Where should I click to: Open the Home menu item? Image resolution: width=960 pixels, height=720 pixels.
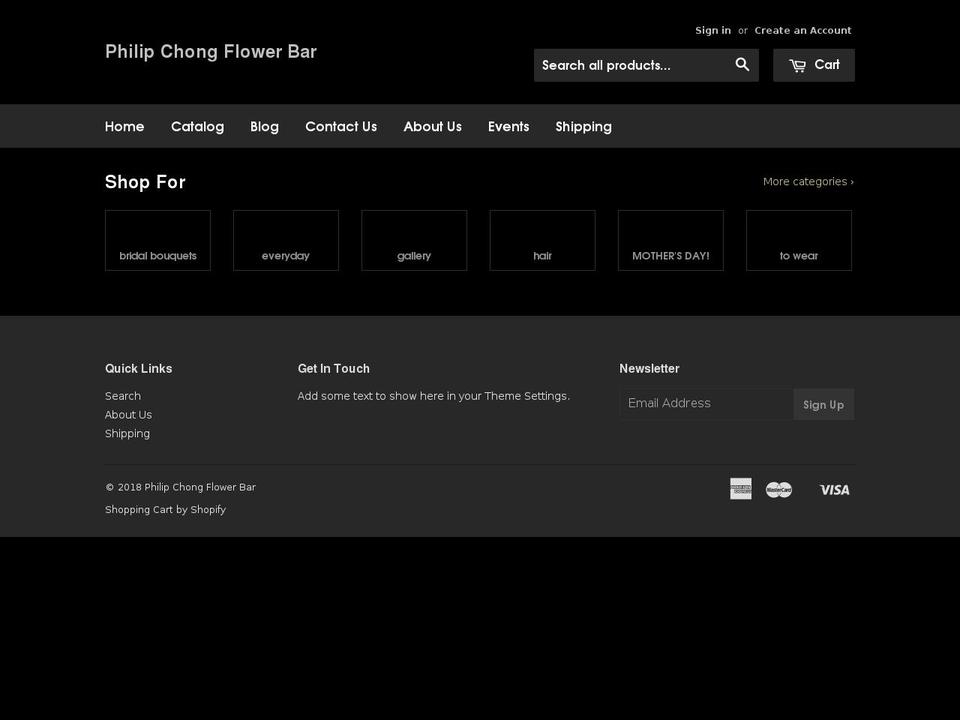click(124, 127)
